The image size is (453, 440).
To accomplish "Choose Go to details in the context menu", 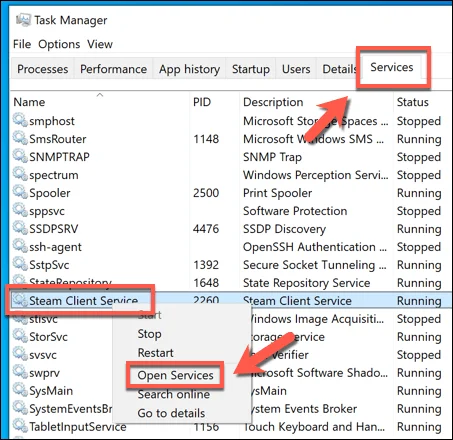I will pos(171,413).
